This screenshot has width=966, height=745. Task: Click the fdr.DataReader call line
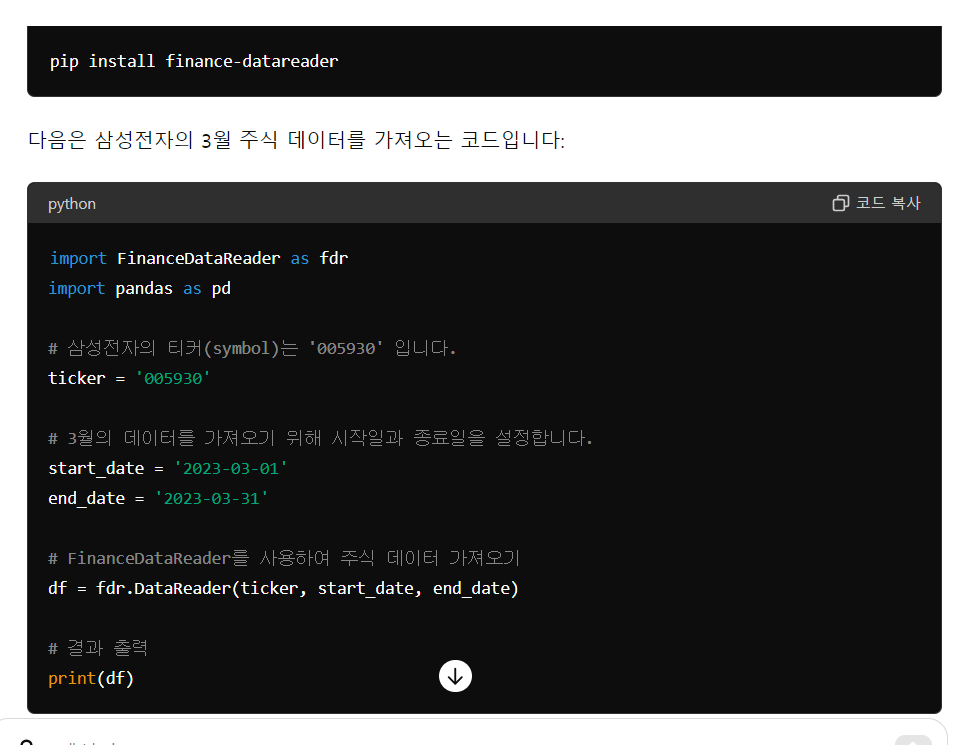tap(283, 588)
